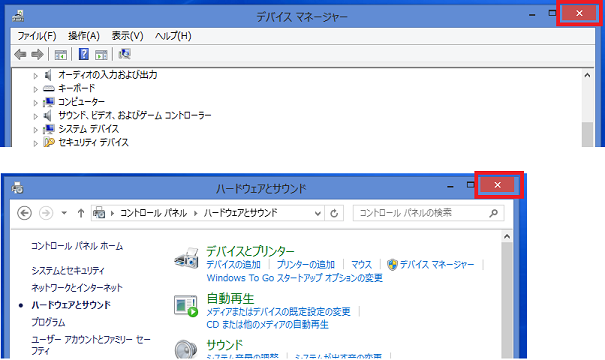Click show/hide console tree toolbar icon
The width and height of the screenshot is (605, 360).
(61, 54)
